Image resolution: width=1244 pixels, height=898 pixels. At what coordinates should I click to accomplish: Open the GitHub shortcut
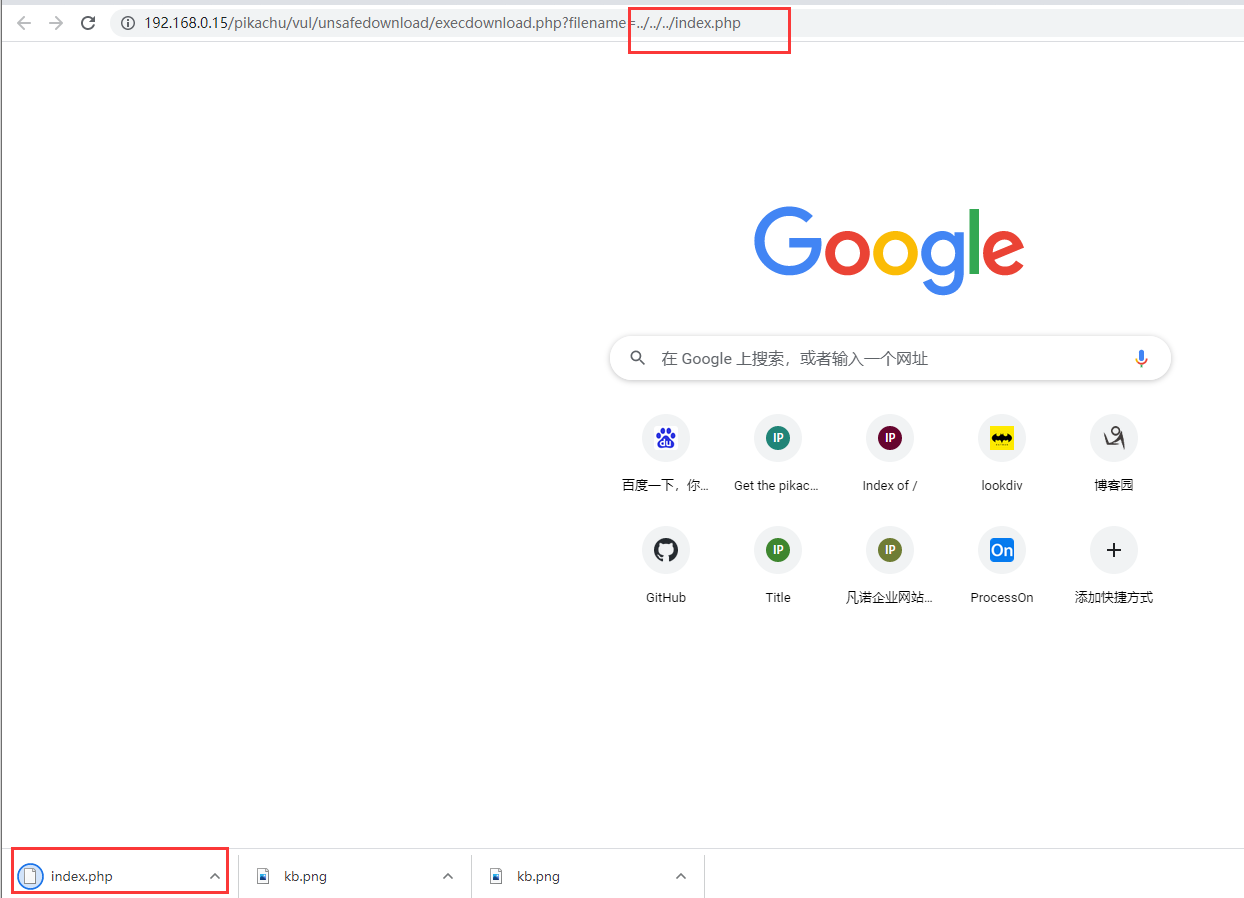tap(665, 550)
